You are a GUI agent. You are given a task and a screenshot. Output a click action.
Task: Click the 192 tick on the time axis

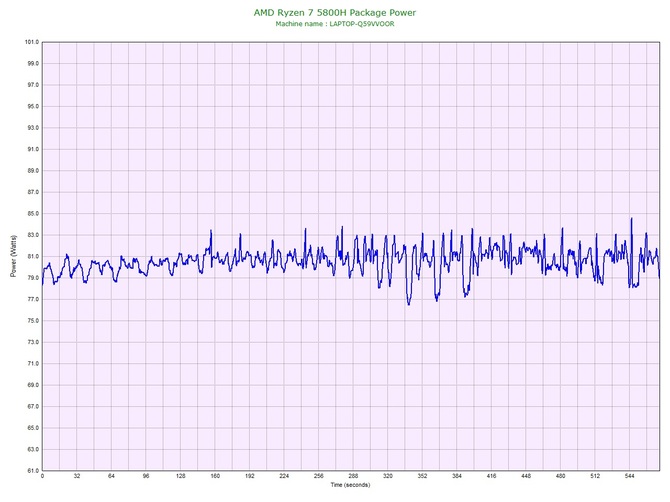(250, 476)
